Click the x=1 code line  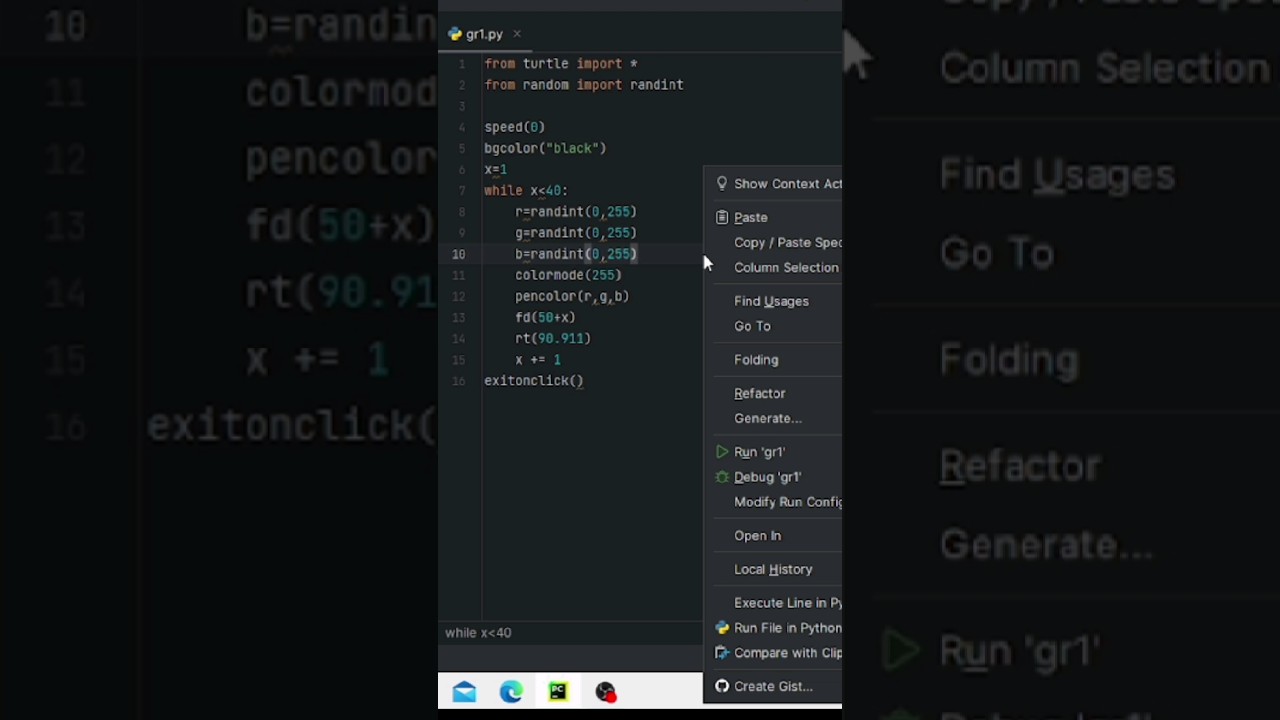(496, 169)
